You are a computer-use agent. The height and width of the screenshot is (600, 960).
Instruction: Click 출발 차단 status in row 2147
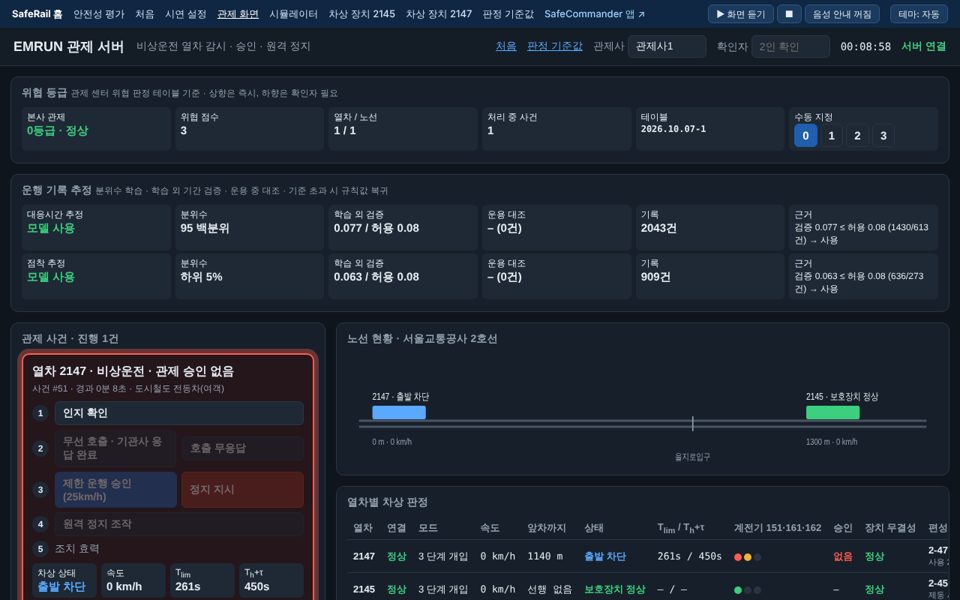[605, 556]
